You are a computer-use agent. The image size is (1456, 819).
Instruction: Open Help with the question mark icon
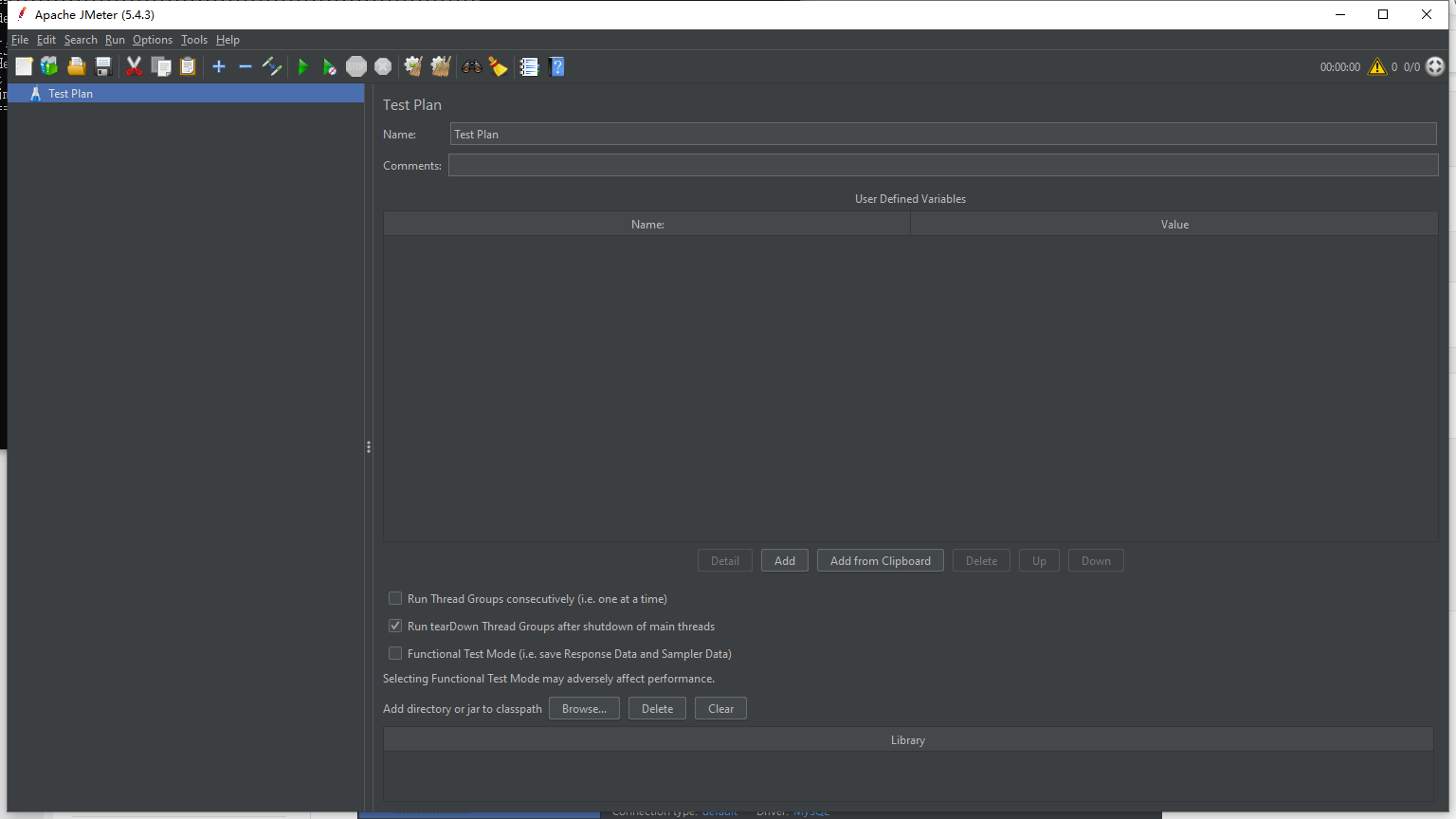556,66
